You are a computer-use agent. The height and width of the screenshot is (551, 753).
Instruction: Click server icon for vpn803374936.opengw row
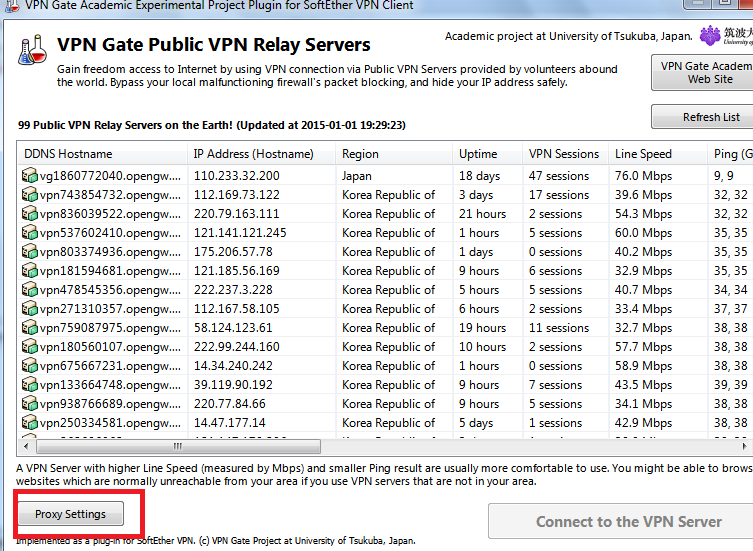tap(30, 251)
